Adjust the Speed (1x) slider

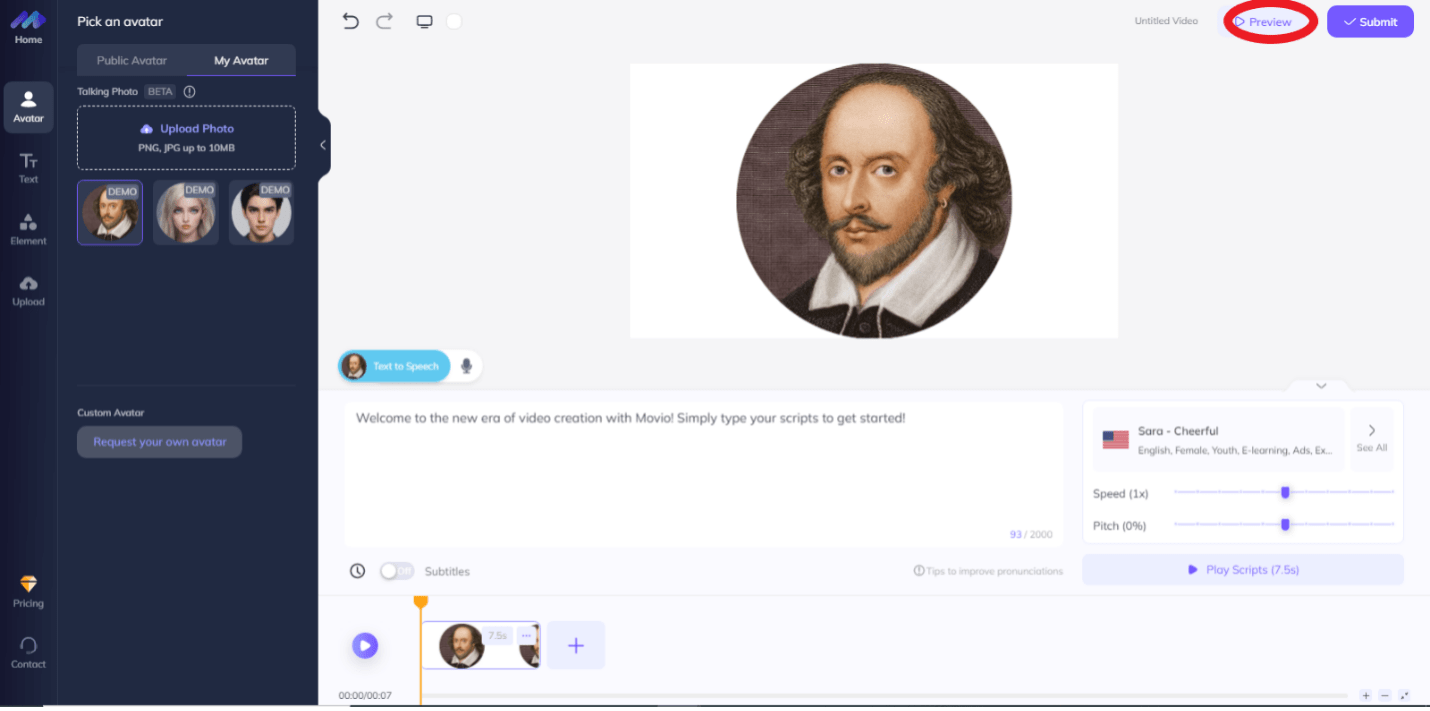pos(1285,492)
